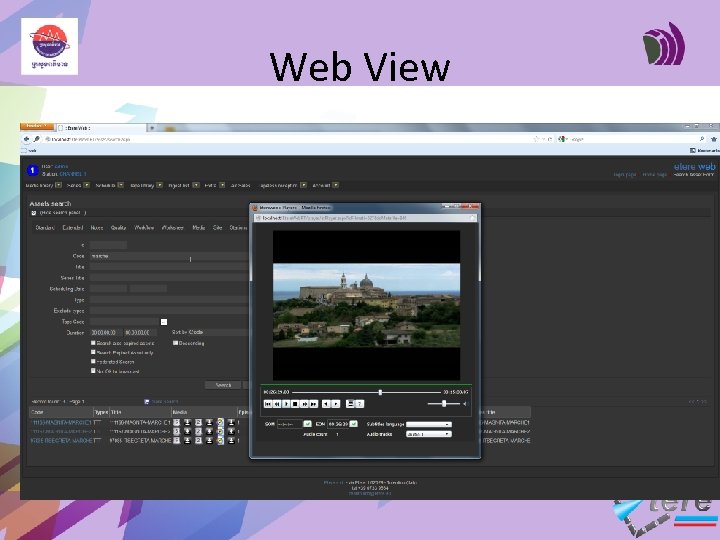Image resolution: width=720 pixels, height=540 pixels.
Task: Open the Notes search tab
Action: [x=96, y=227]
